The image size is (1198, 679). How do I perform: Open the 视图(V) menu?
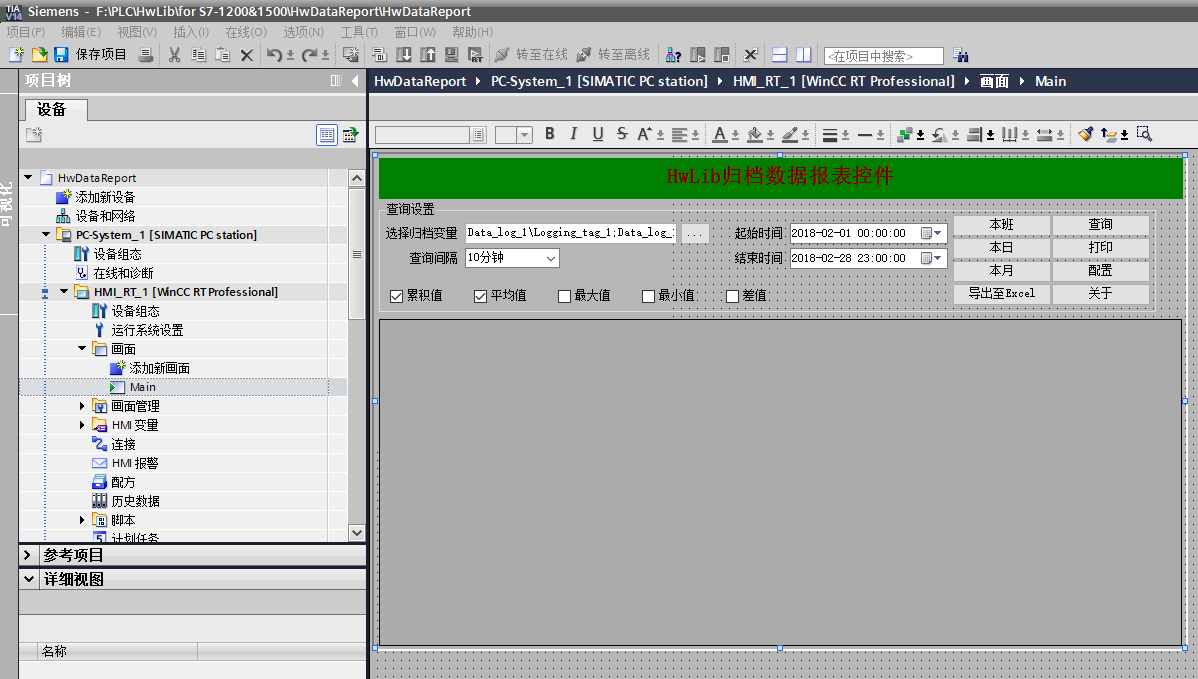point(137,32)
